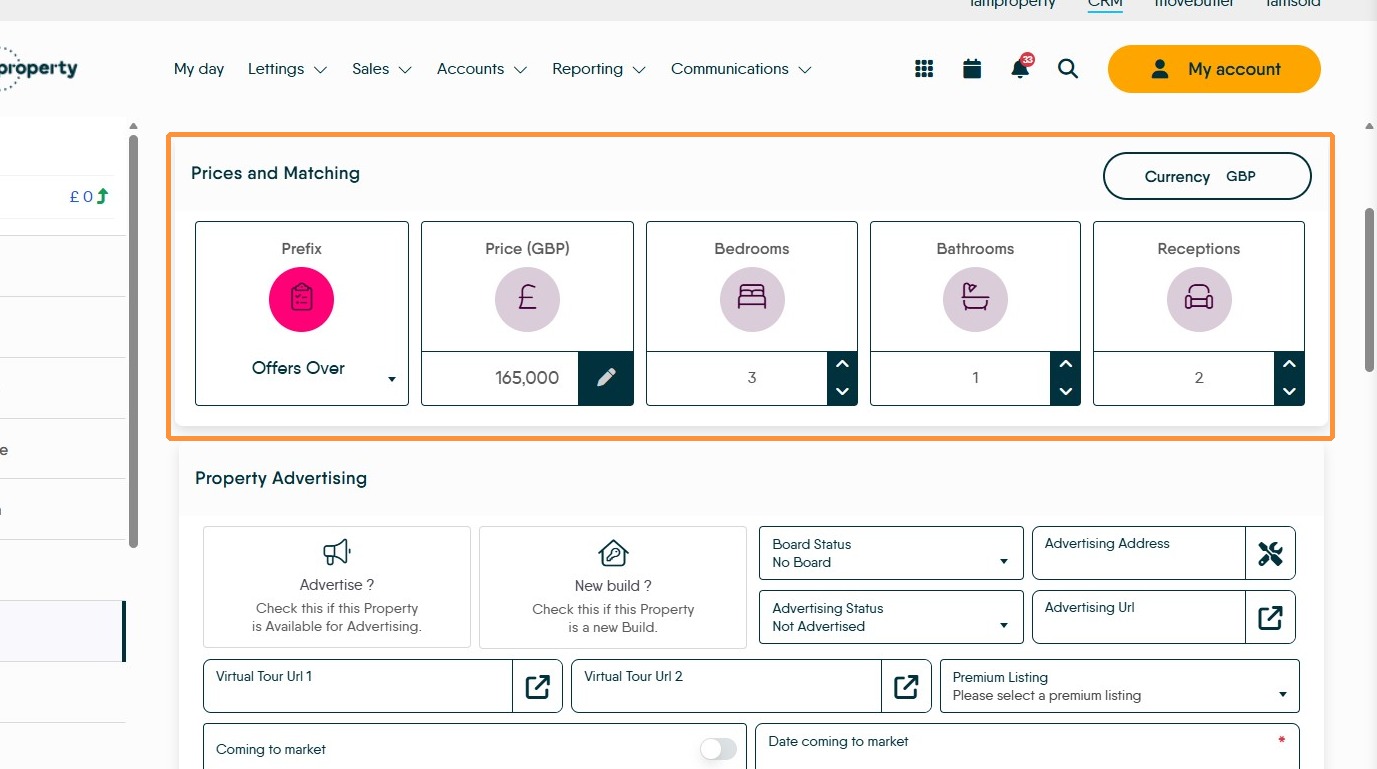Click the Date coming to market field
The height and width of the screenshot is (769, 1377).
point(1027,747)
